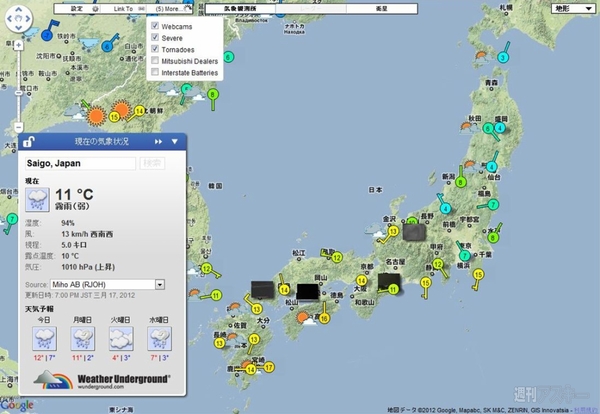Select marker 12 near Tottori
This screenshot has width=600, height=414.
coord(336,258)
